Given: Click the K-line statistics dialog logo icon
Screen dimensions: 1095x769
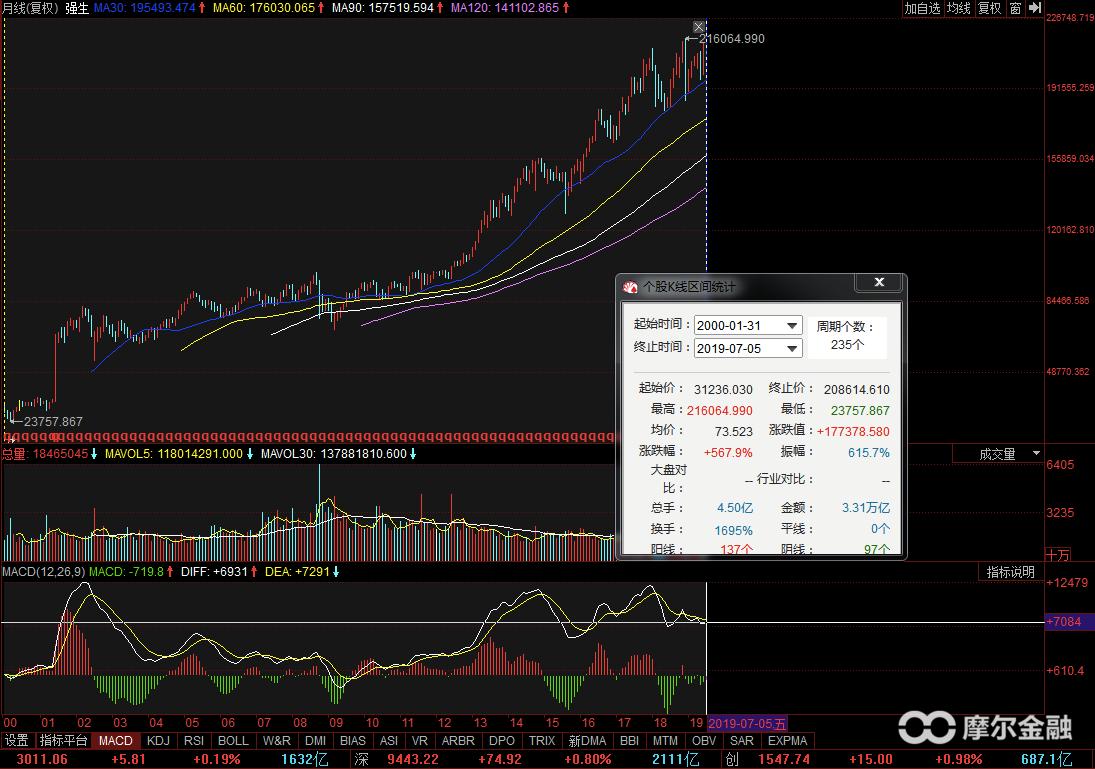Looking at the screenshot, I should point(630,287).
